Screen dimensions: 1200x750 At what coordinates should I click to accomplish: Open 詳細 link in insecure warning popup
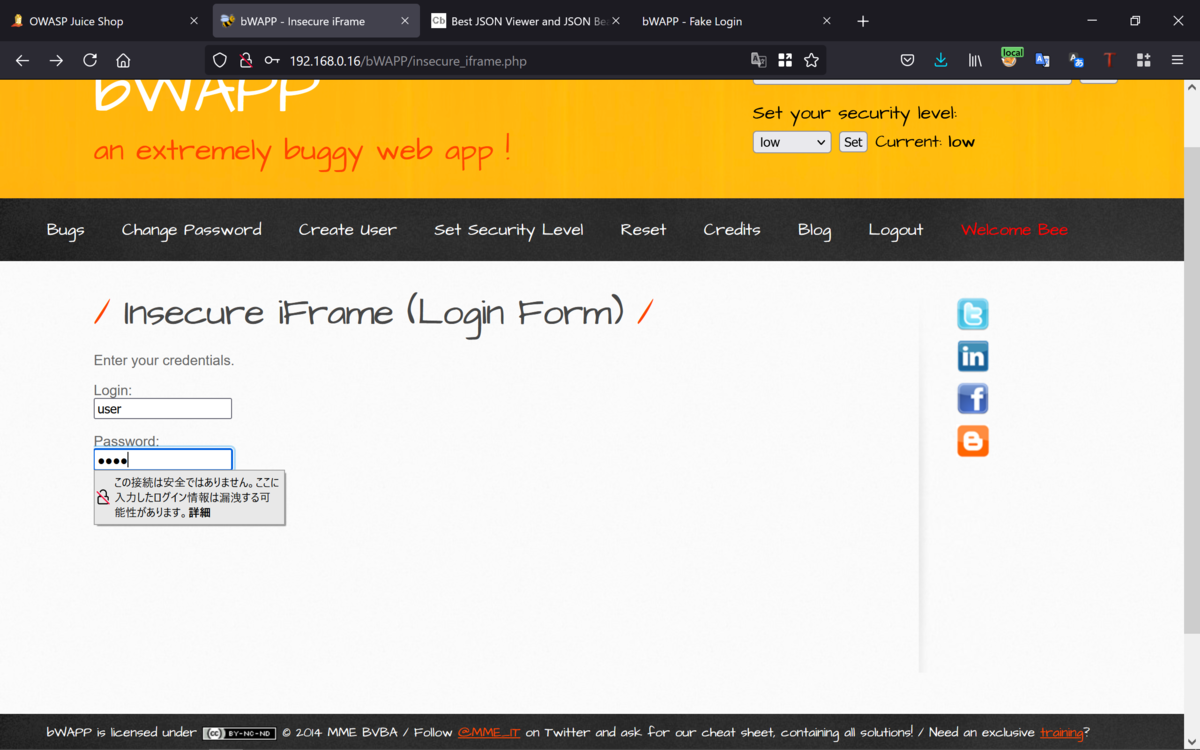pos(200,513)
